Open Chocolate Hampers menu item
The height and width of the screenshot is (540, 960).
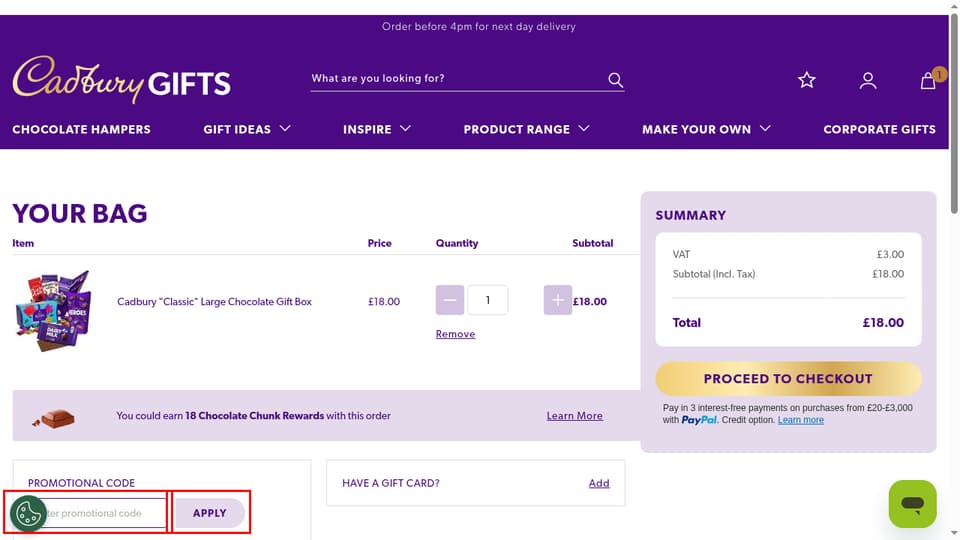(x=81, y=129)
